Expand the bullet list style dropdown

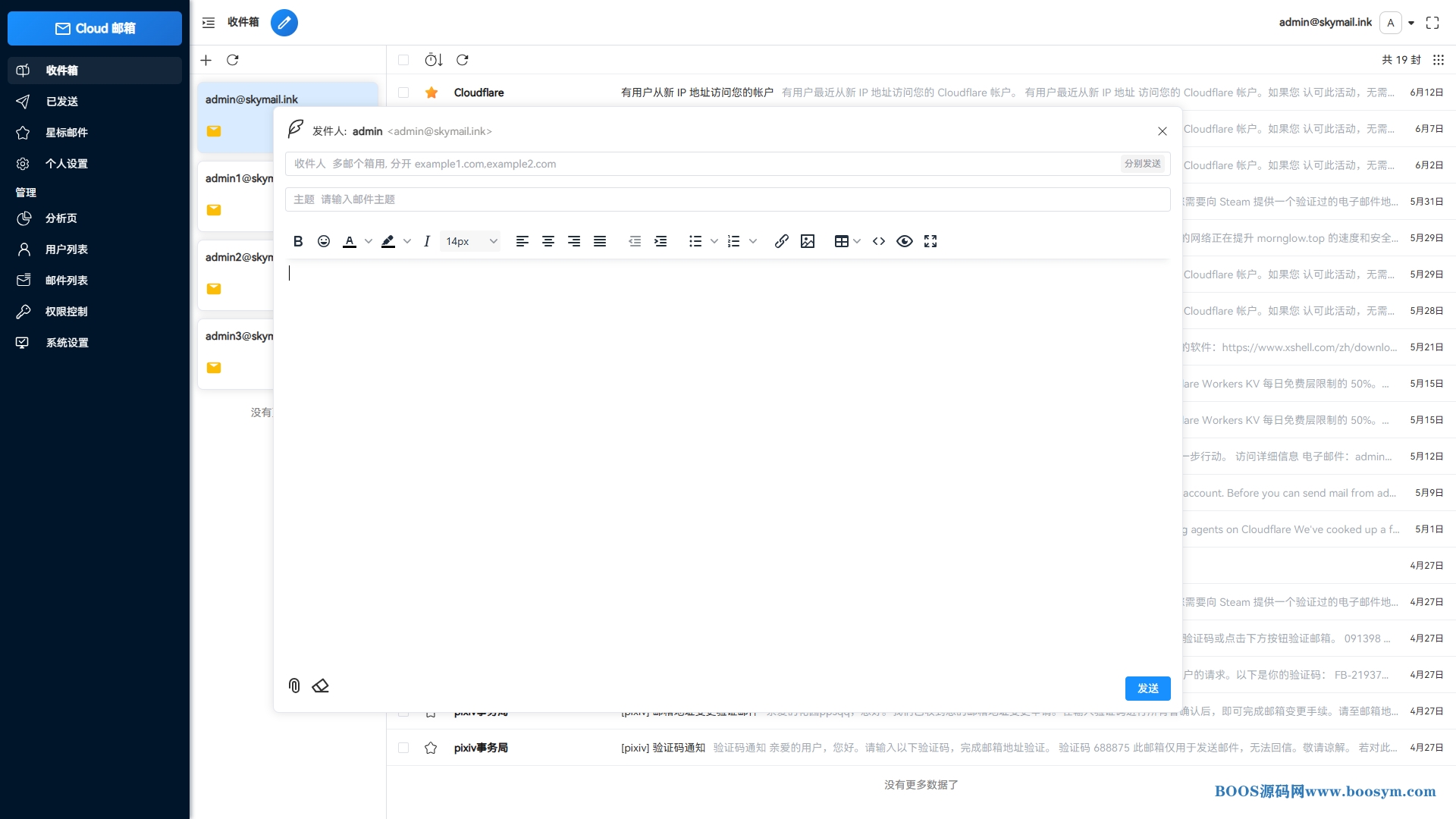tap(714, 241)
